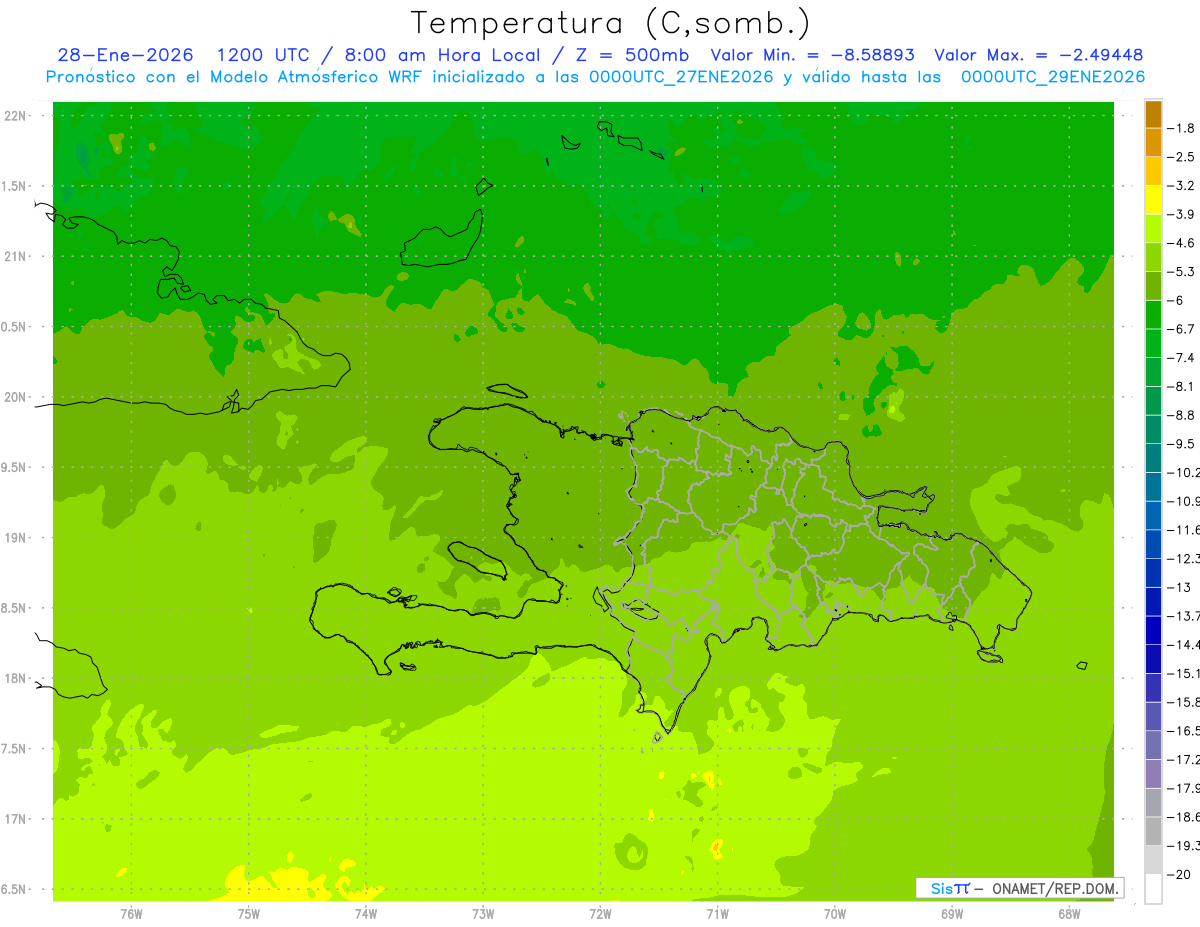
Task: Select the "Z = 500mb" level label
Action: (x=632, y=55)
